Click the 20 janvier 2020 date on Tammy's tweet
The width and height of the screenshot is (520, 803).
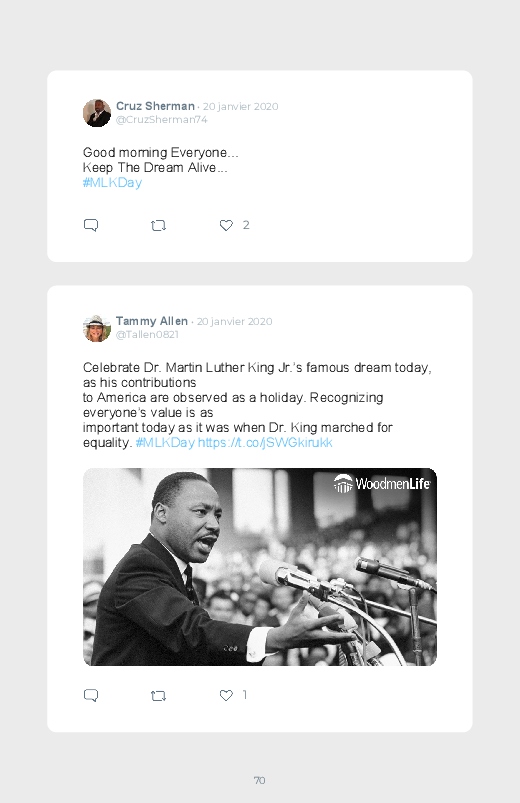pyautogui.click(x=234, y=322)
